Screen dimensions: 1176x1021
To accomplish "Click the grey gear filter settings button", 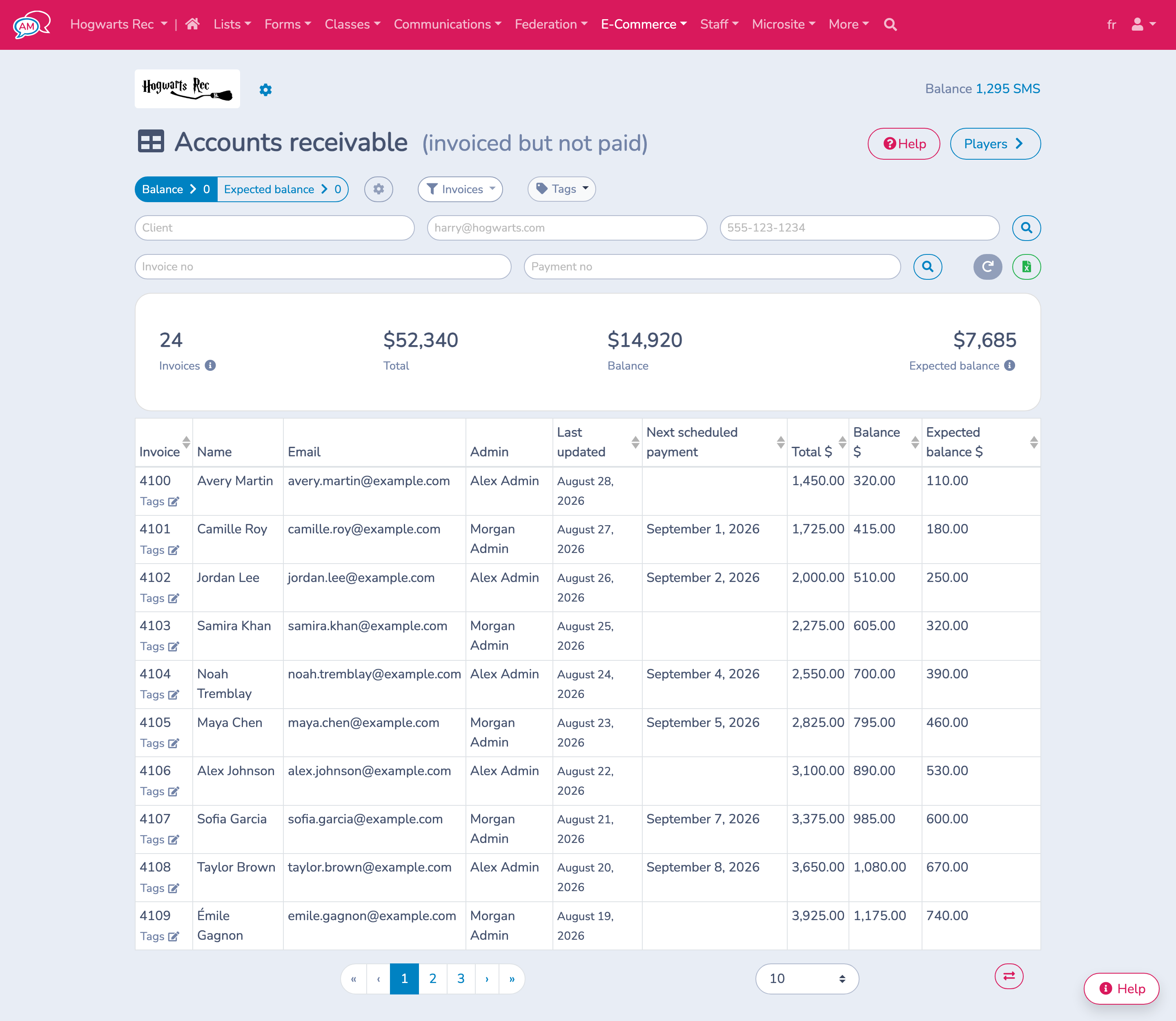I will click(379, 189).
